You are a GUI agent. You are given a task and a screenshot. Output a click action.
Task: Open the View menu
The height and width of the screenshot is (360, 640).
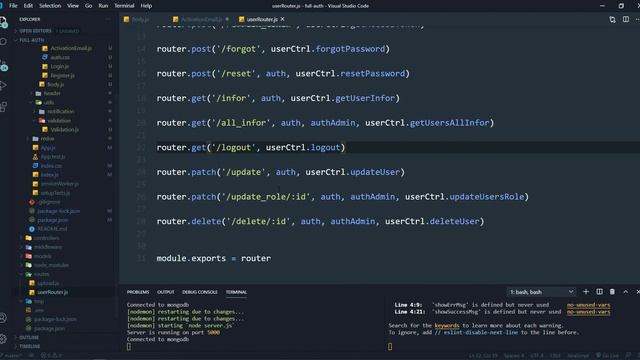73,6
